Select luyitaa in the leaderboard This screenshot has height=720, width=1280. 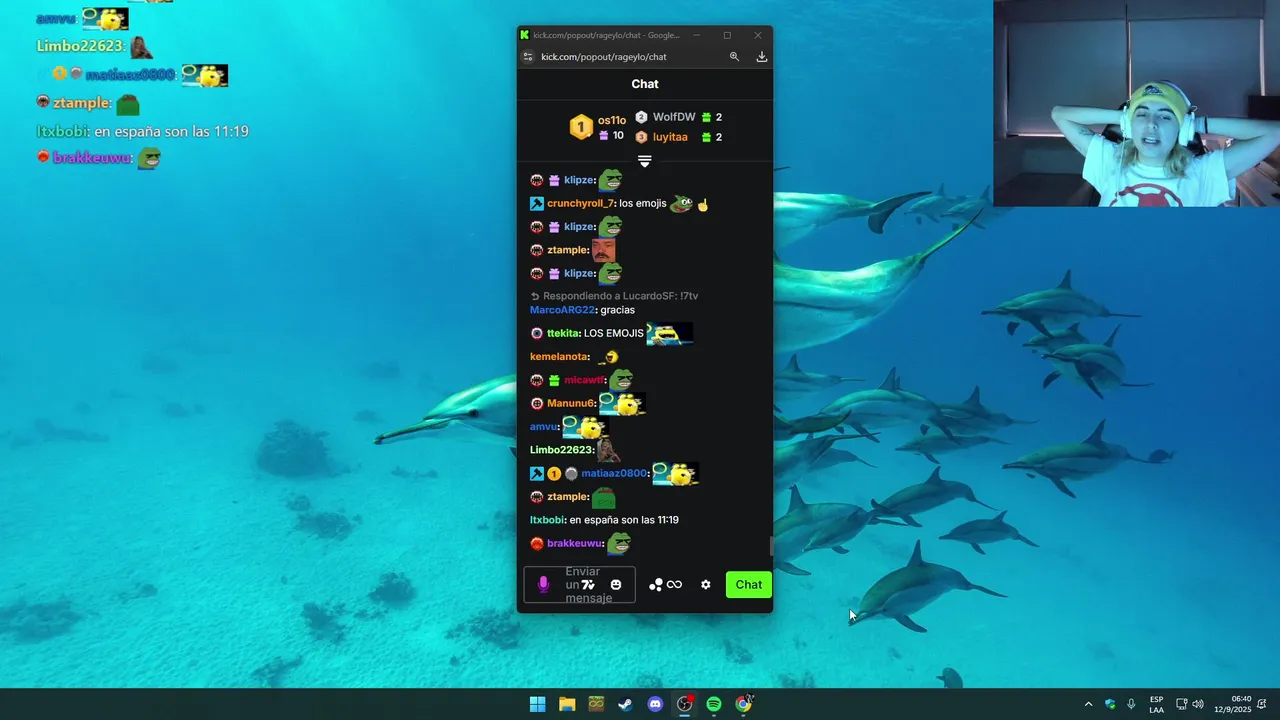670,137
